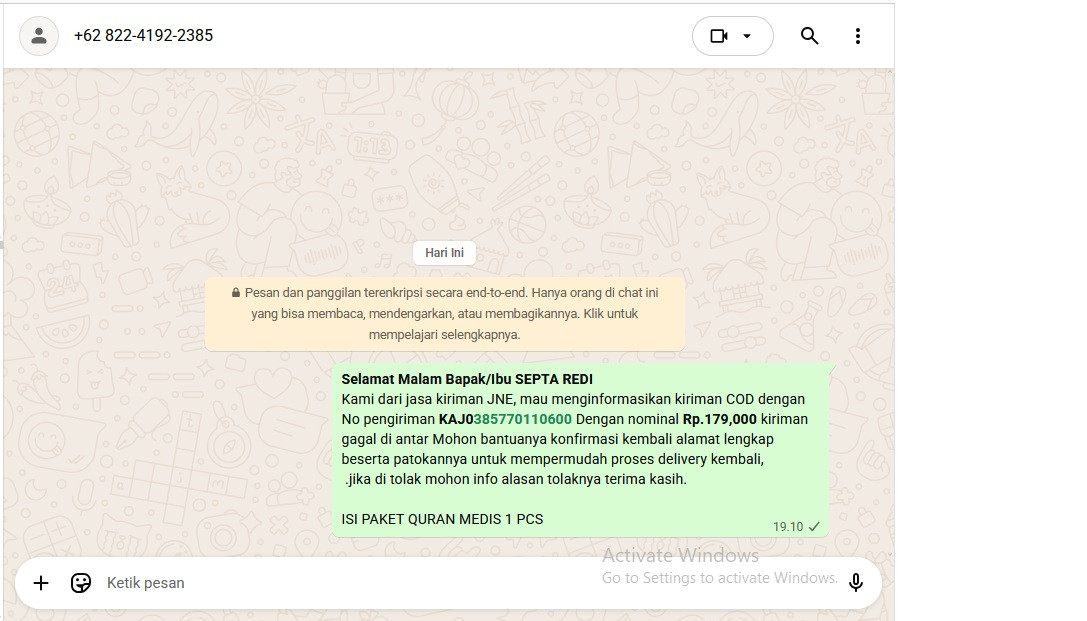
Task: Start a video call
Action: click(719, 36)
